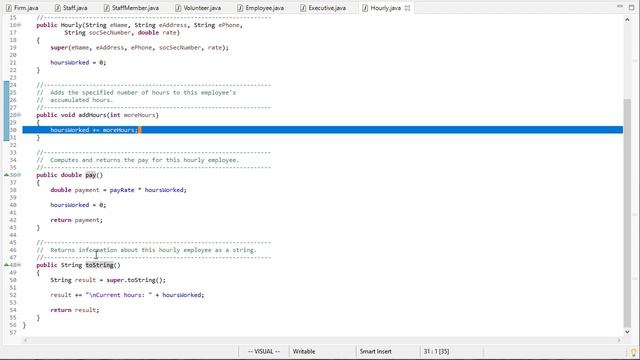This screenshot has width=640, height=360.
Task: Switch to the Staff.java tab
Action: 71,8
